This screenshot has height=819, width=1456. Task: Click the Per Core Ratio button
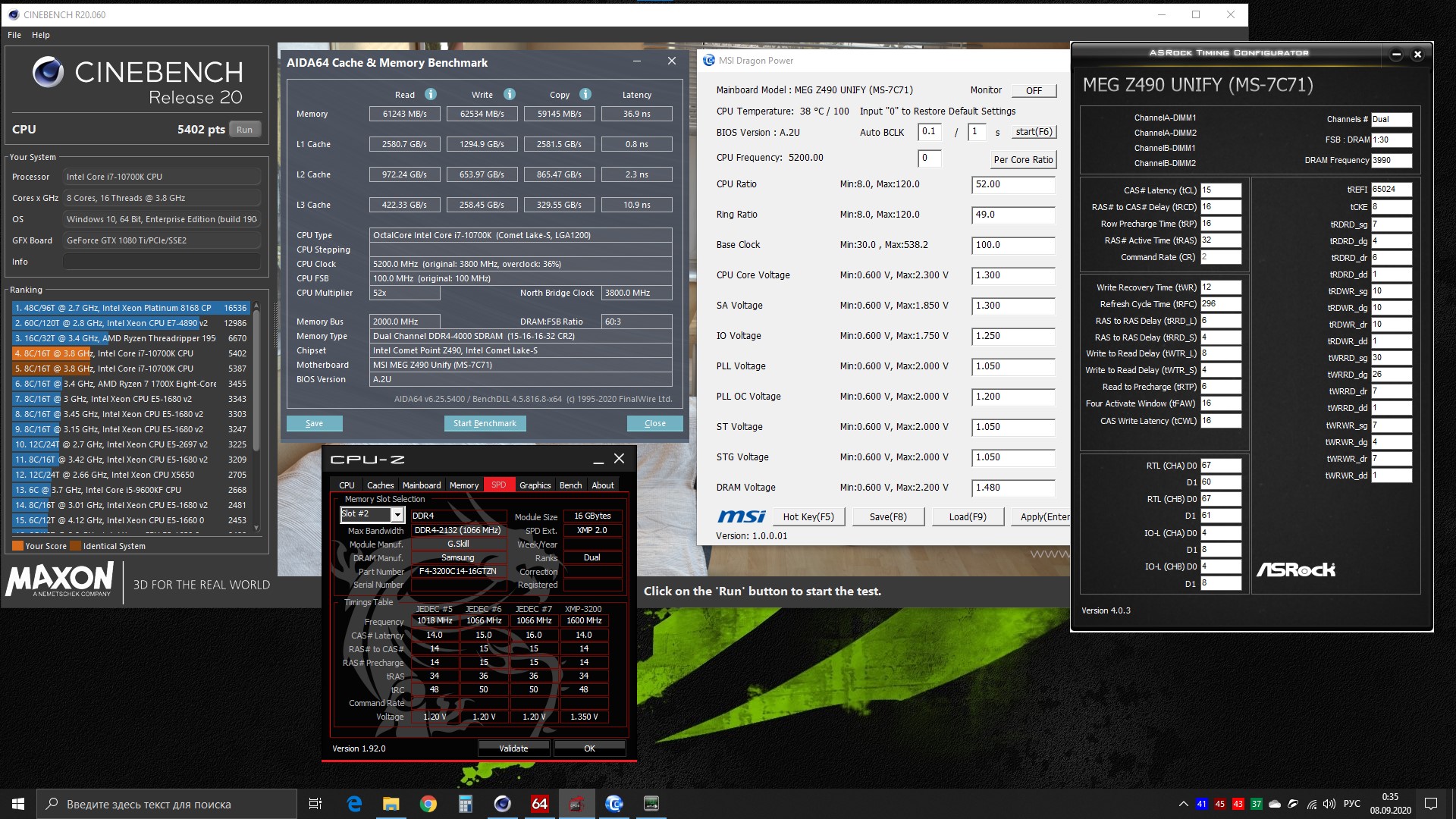1023,159
